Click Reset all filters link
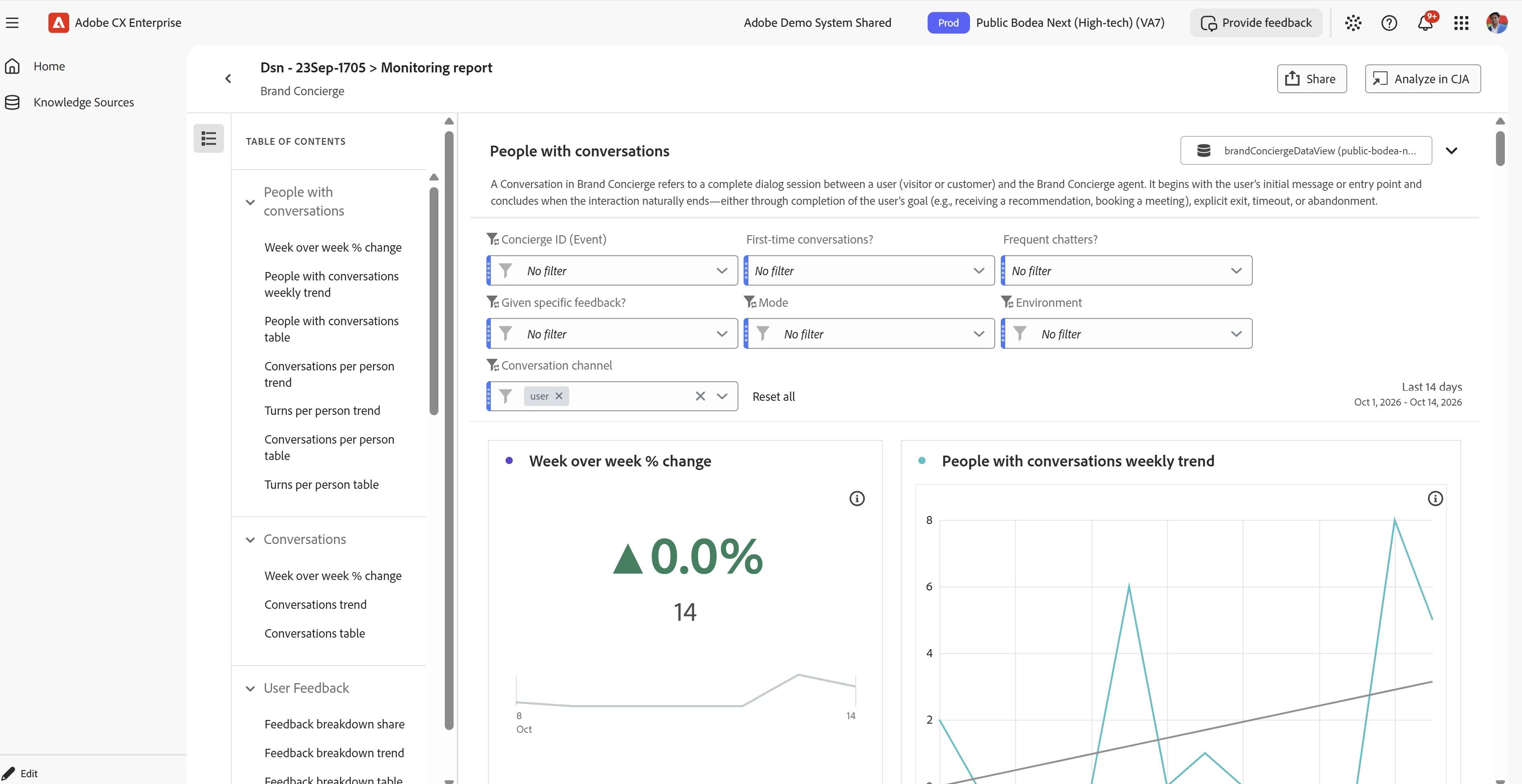This screenshot has width=1522, height=784. pyautogui.click(x=774, y=396)
